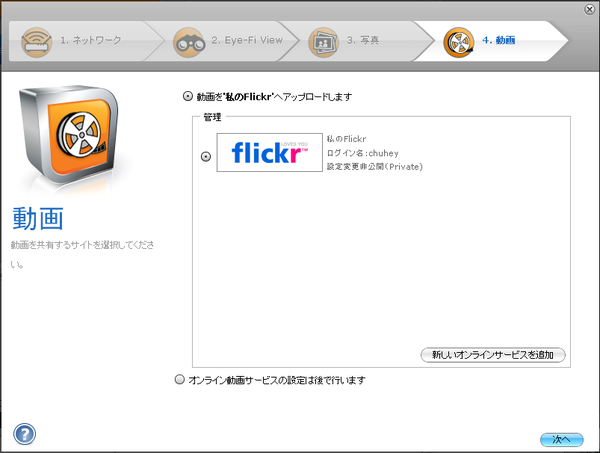Screen dimensions: 600x453
Task: Click the 管理 group label
Action: 212,117
